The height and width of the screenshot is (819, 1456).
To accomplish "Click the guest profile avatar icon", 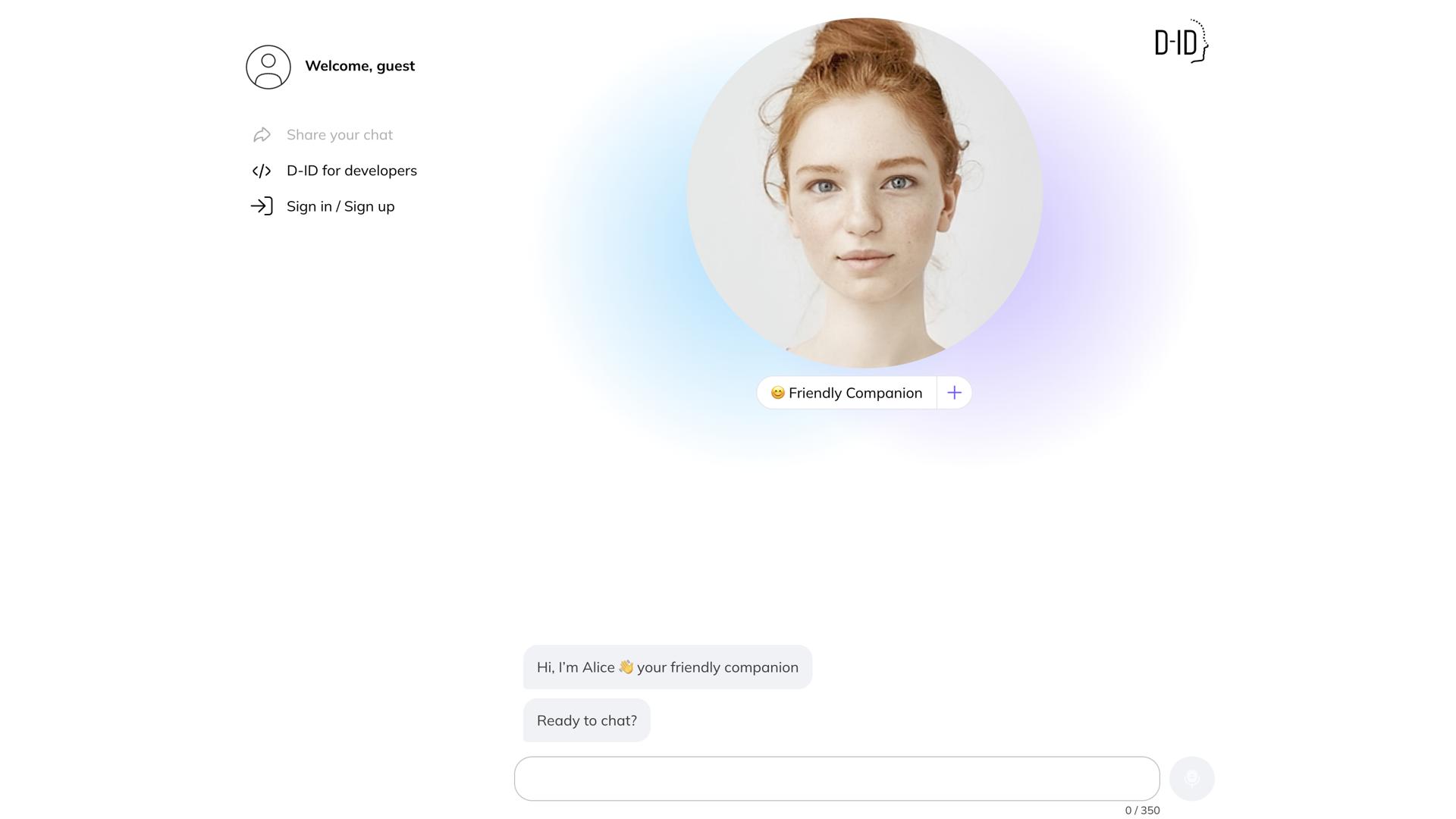I will pos(268,67).
